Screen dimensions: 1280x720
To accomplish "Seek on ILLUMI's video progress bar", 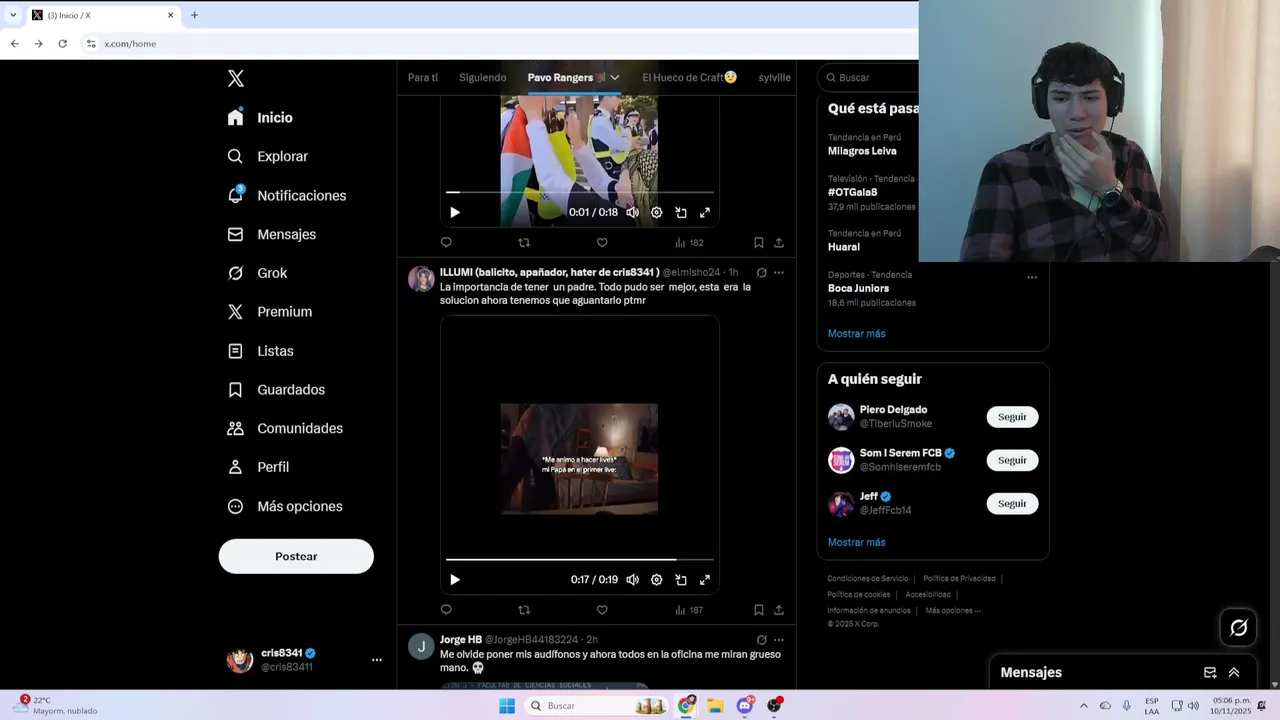I will point(580,559).
